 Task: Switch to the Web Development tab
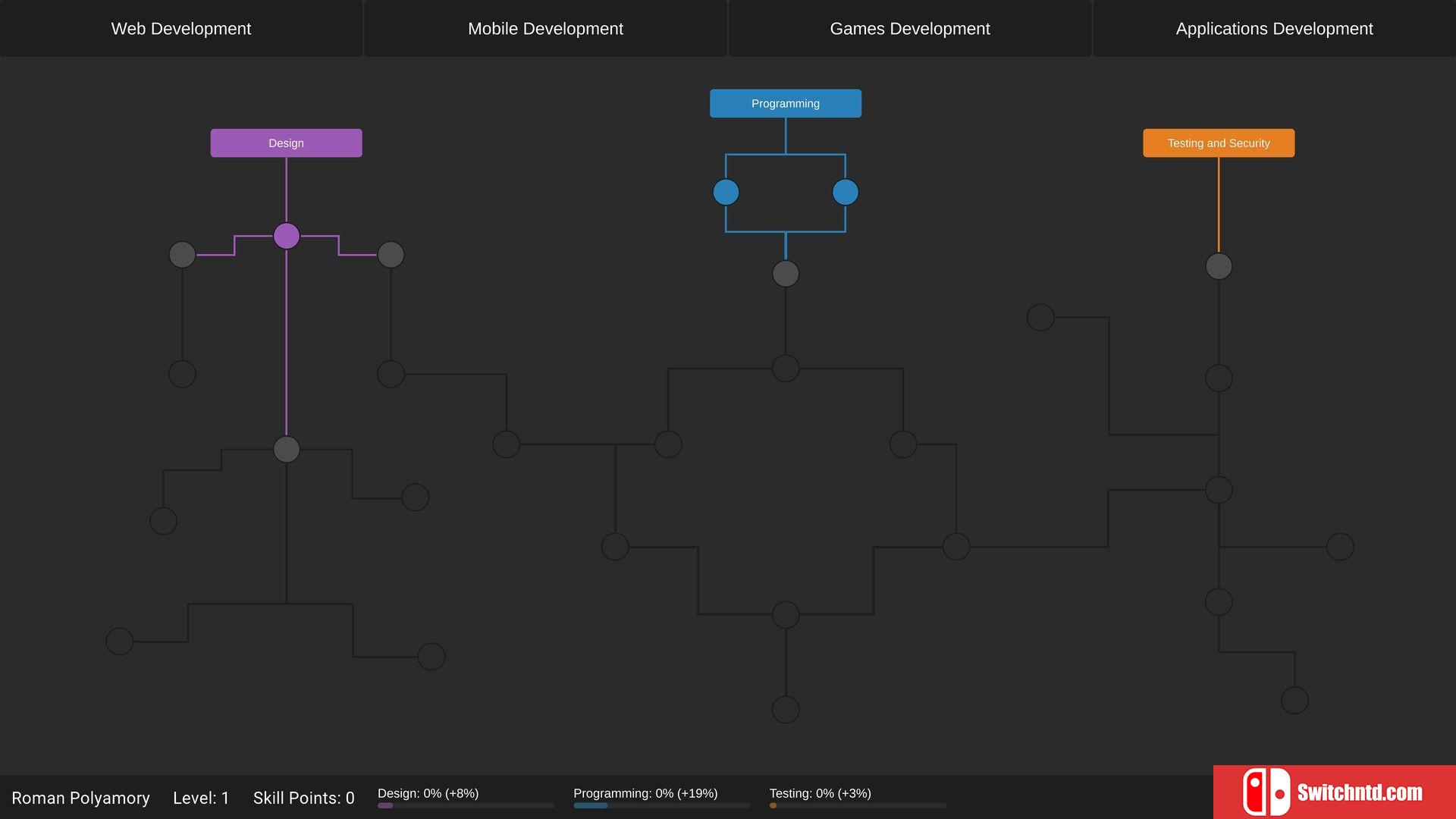tap(181, 29)
